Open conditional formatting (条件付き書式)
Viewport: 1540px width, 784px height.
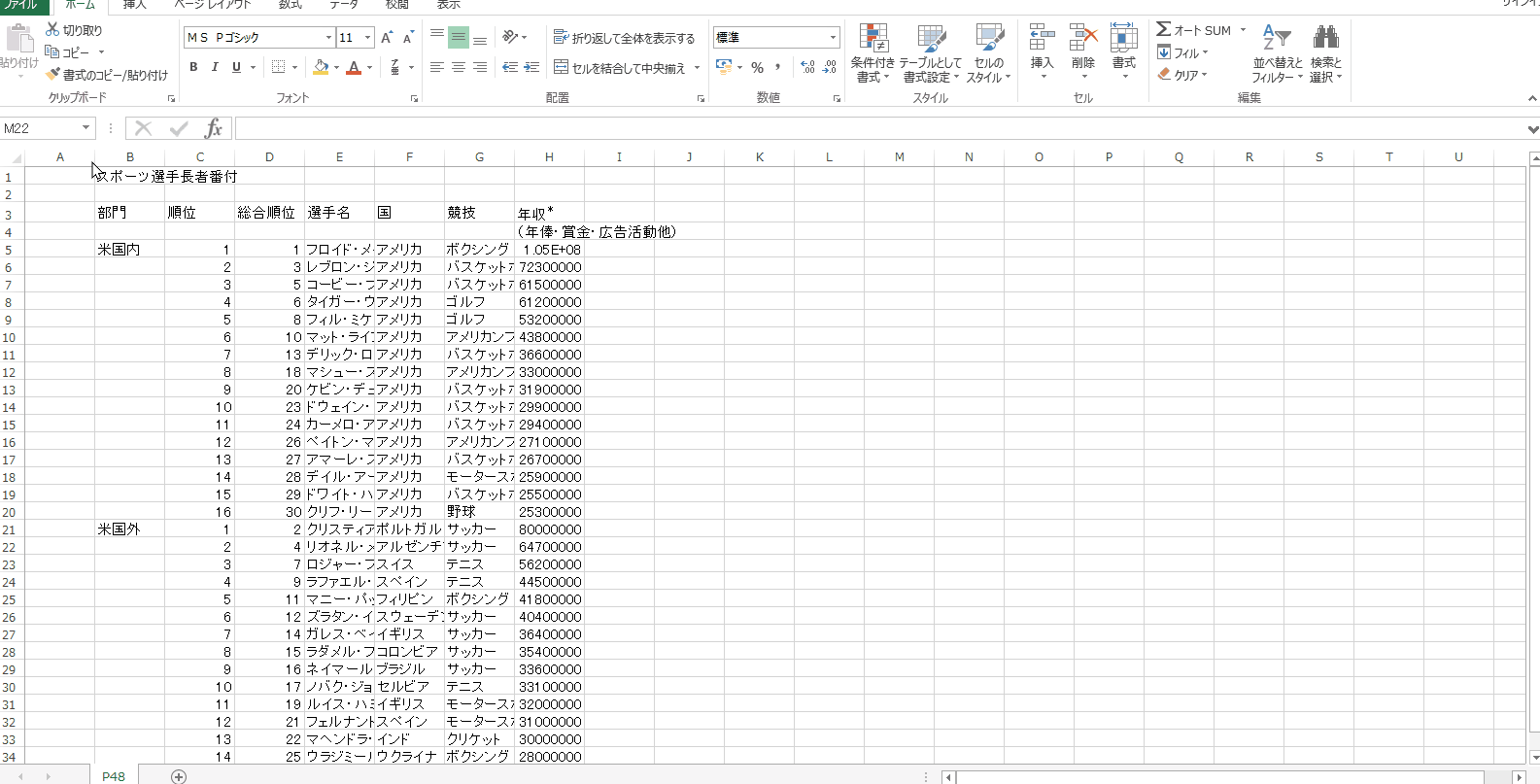(873, 53)
